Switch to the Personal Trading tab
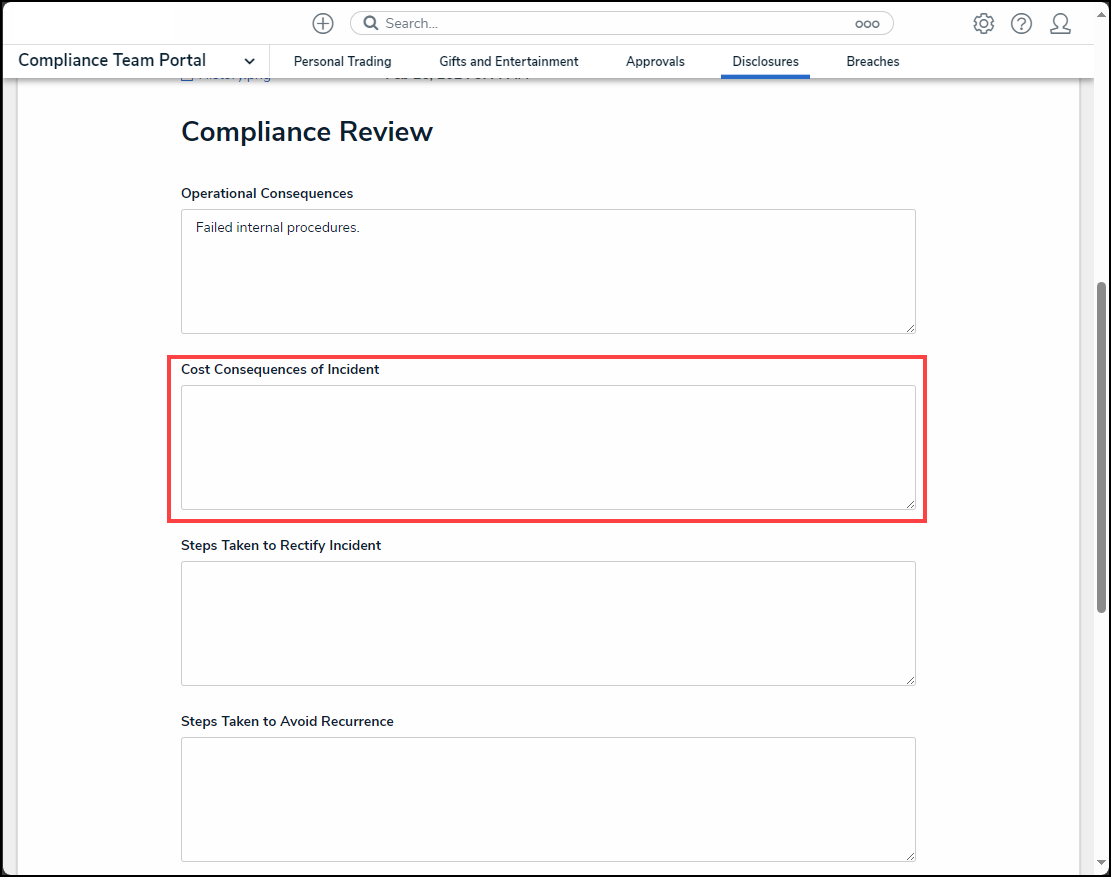The height and width of the screenshot is (877, 1111). 342,61
